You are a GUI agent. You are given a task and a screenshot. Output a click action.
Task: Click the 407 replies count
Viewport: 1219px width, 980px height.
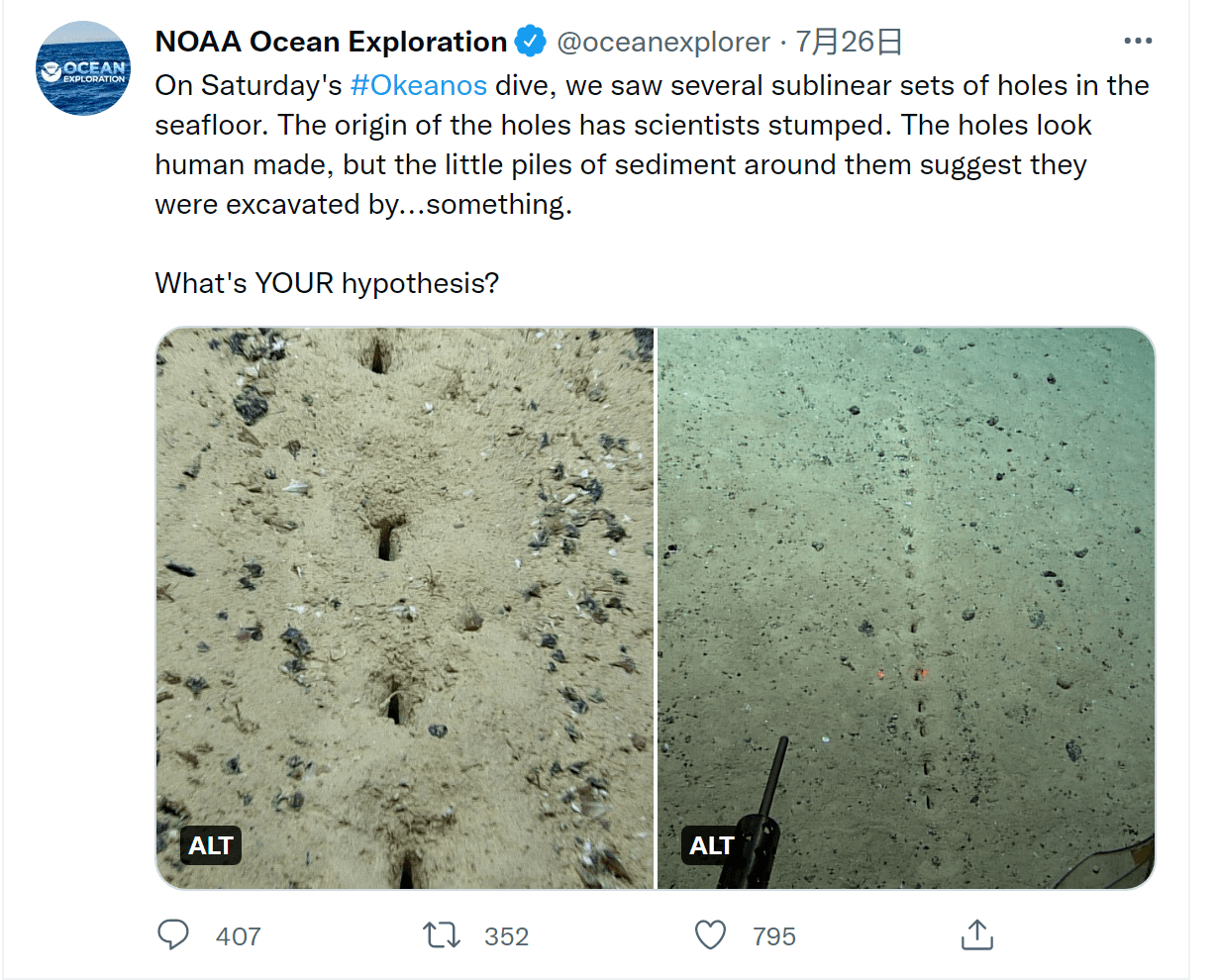238,936
